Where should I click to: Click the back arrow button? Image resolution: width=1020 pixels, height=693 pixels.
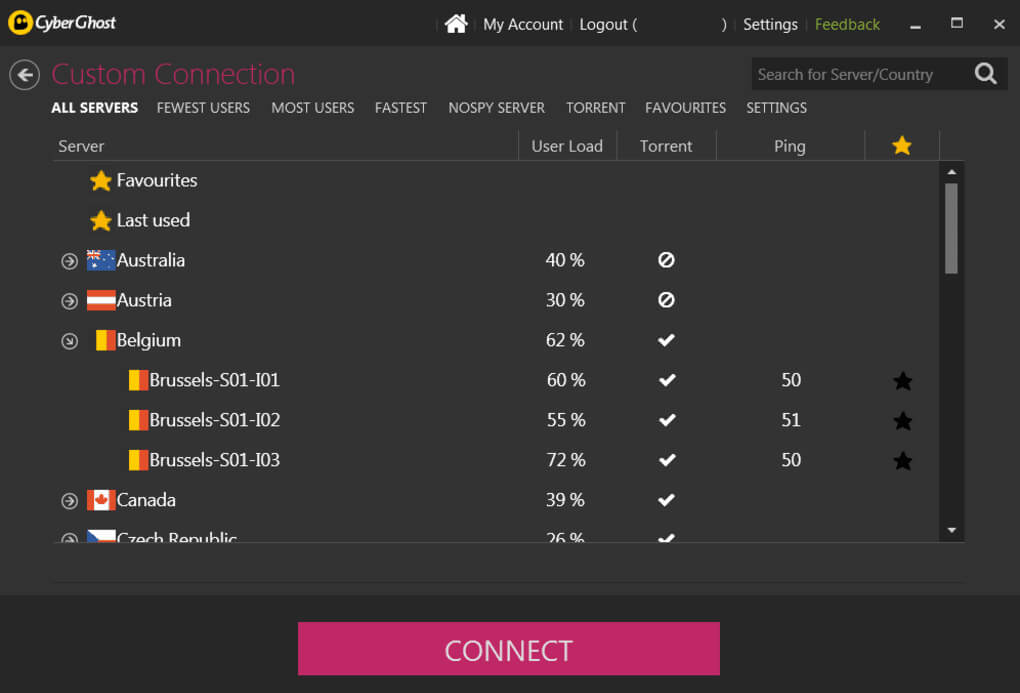point(25,75)
